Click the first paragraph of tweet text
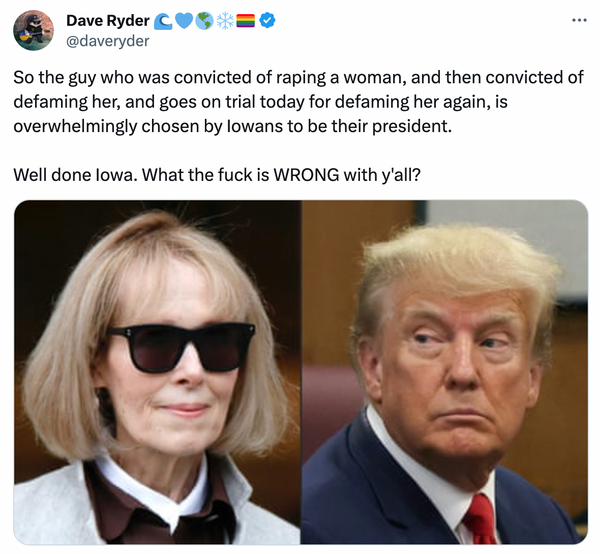Viewport: 600px width, 554px height. click(298, 102)
